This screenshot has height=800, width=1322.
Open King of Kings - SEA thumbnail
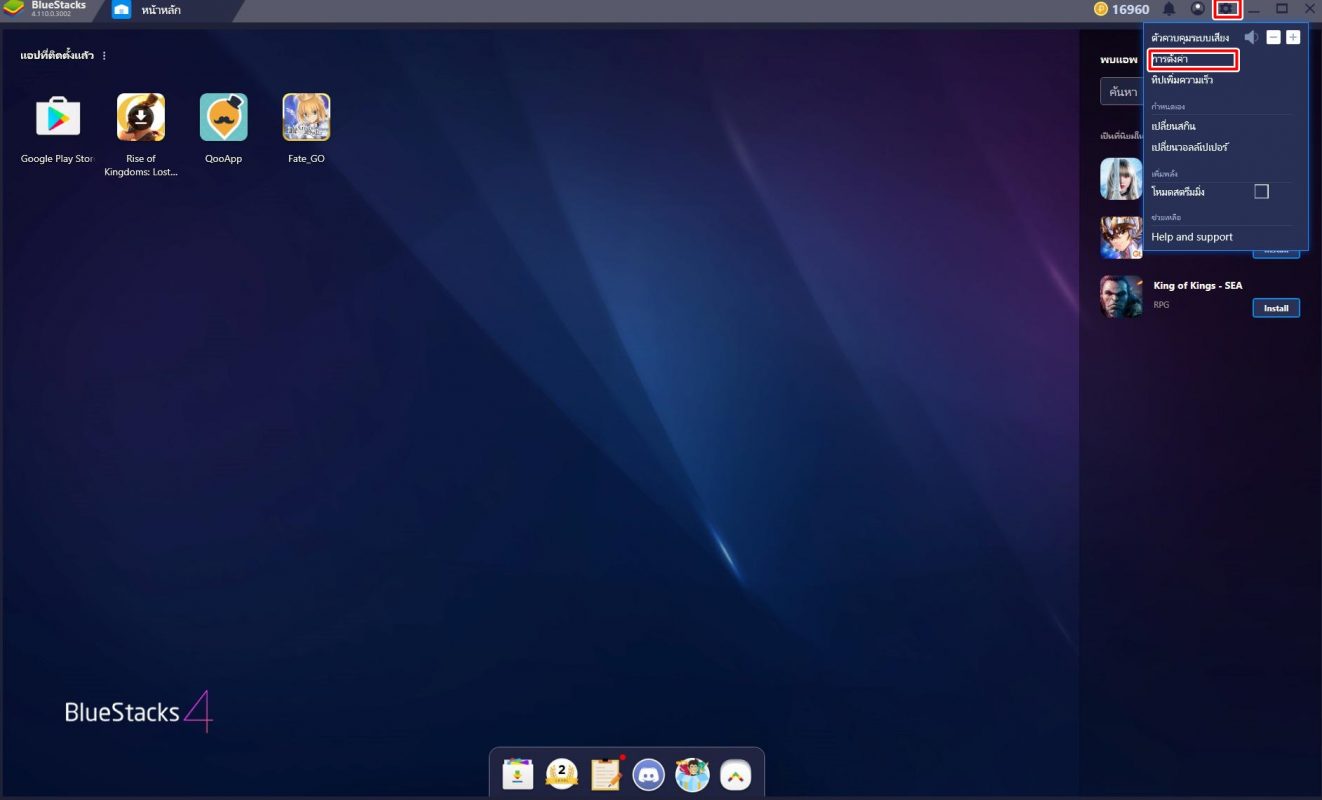(x=1121, y=296)
